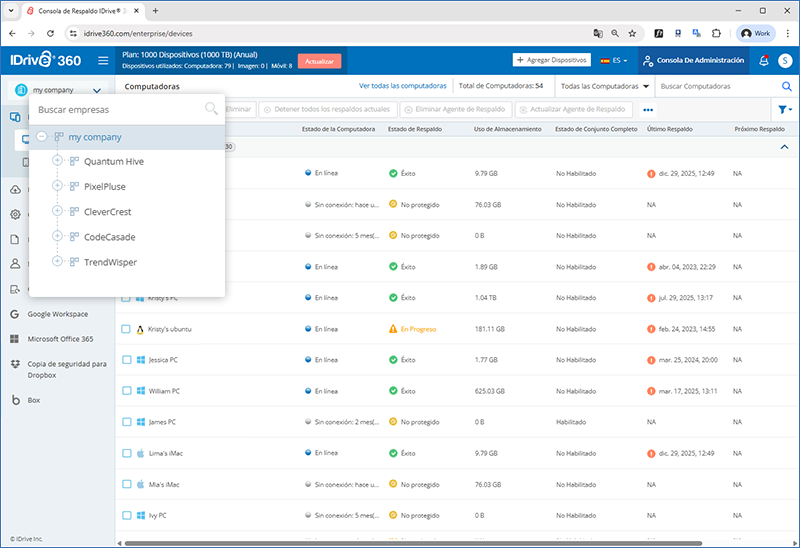Open the filter funnel icon

point(784,109)
